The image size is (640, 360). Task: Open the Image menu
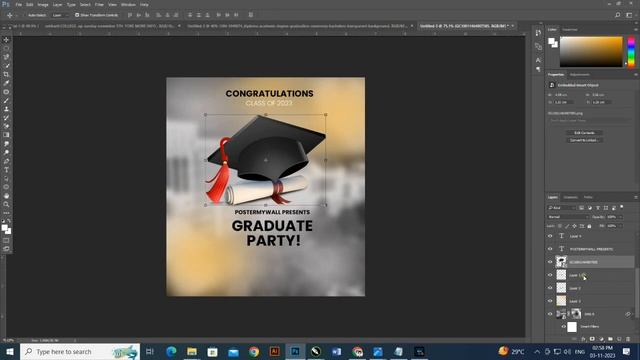[43, 4]
